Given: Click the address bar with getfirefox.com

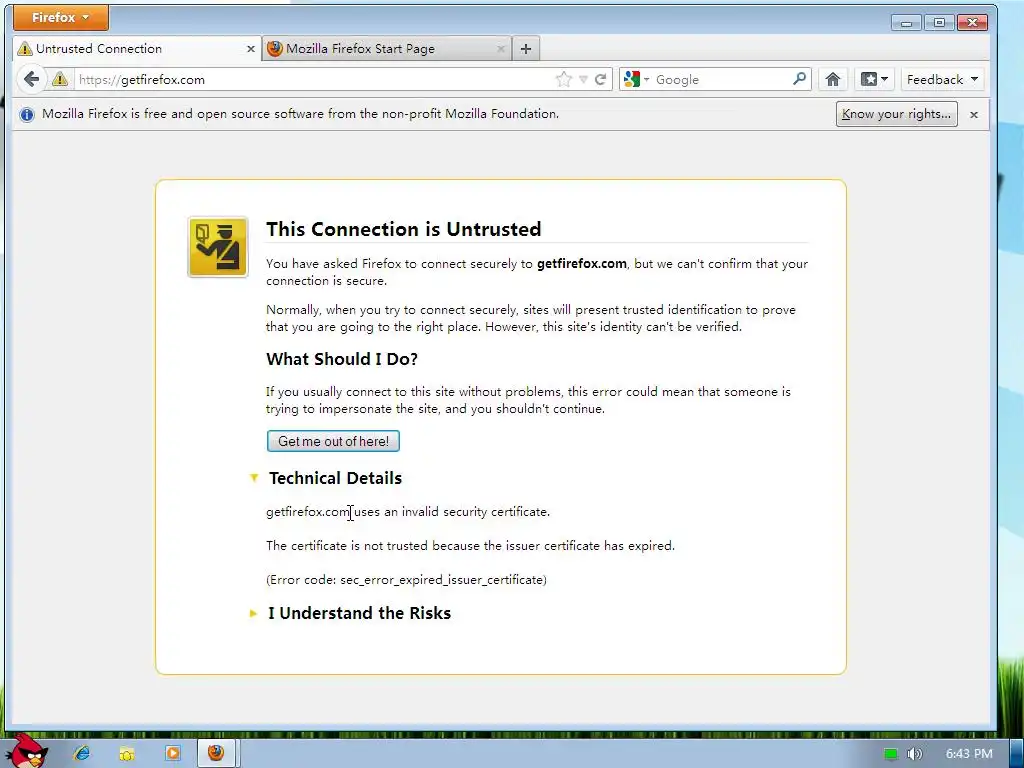Looking at the screenshot, I should click(x=313, y=80).
